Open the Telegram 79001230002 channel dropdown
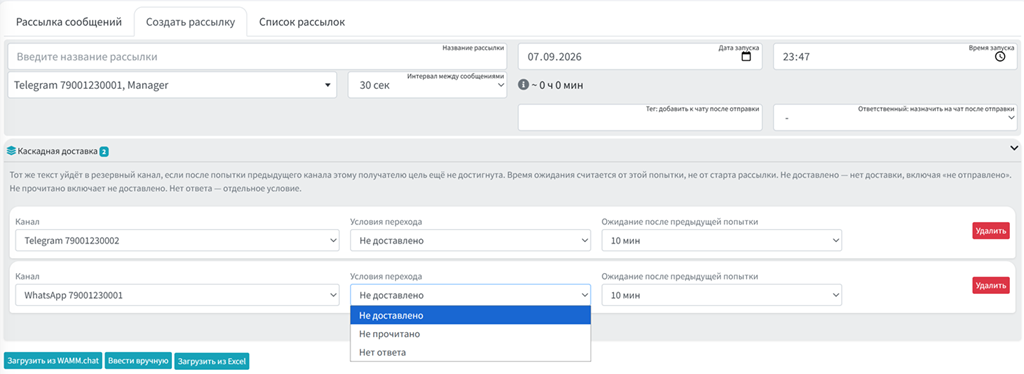1024x374 pixels. point(177,241)
